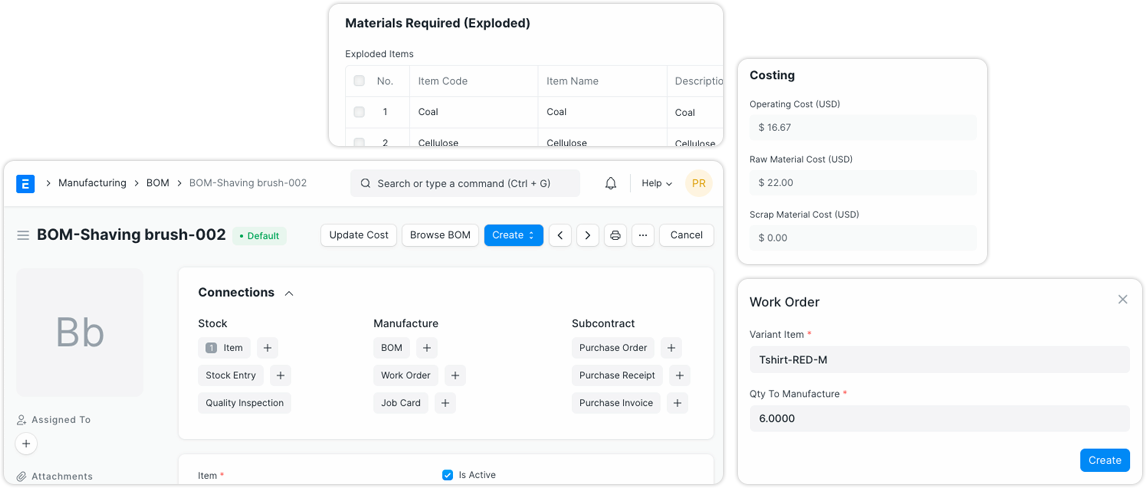Click the Operating Cost value field
The image size is (1146, 488).
tap(863, 127)
